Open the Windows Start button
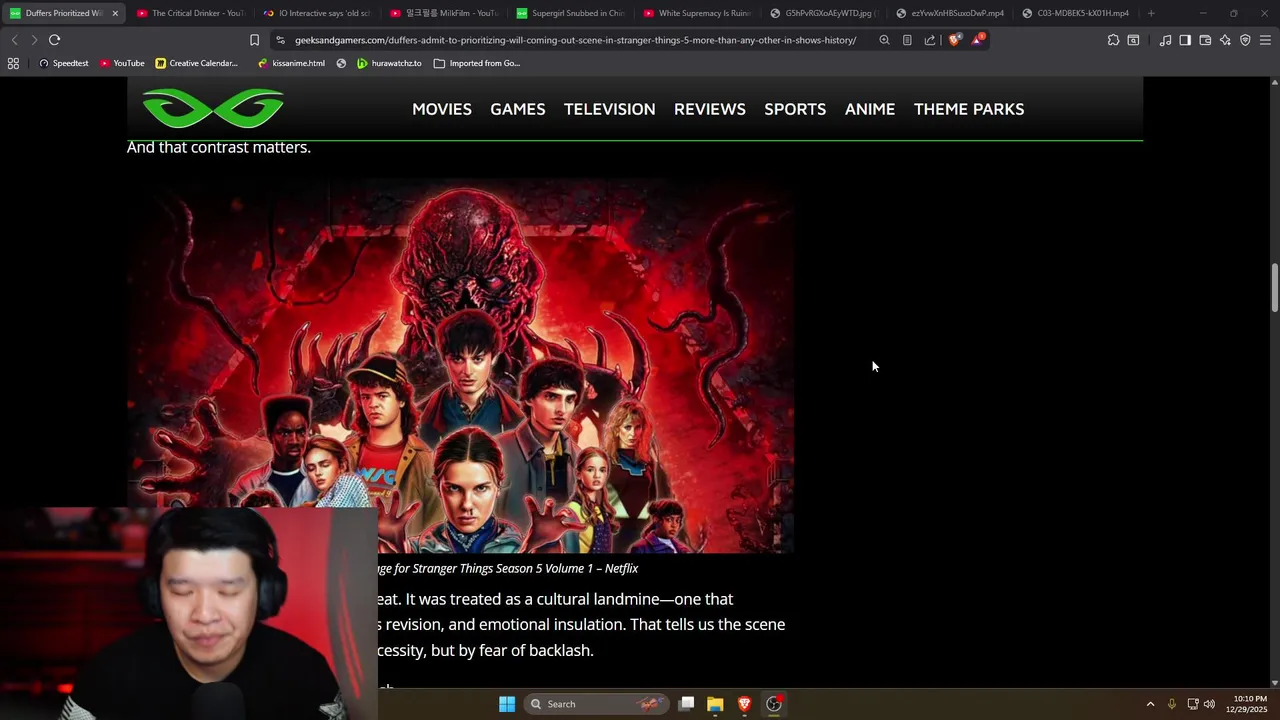Image resolution: width=1280 pixels, height=720 pixels. tap(507, 704)
